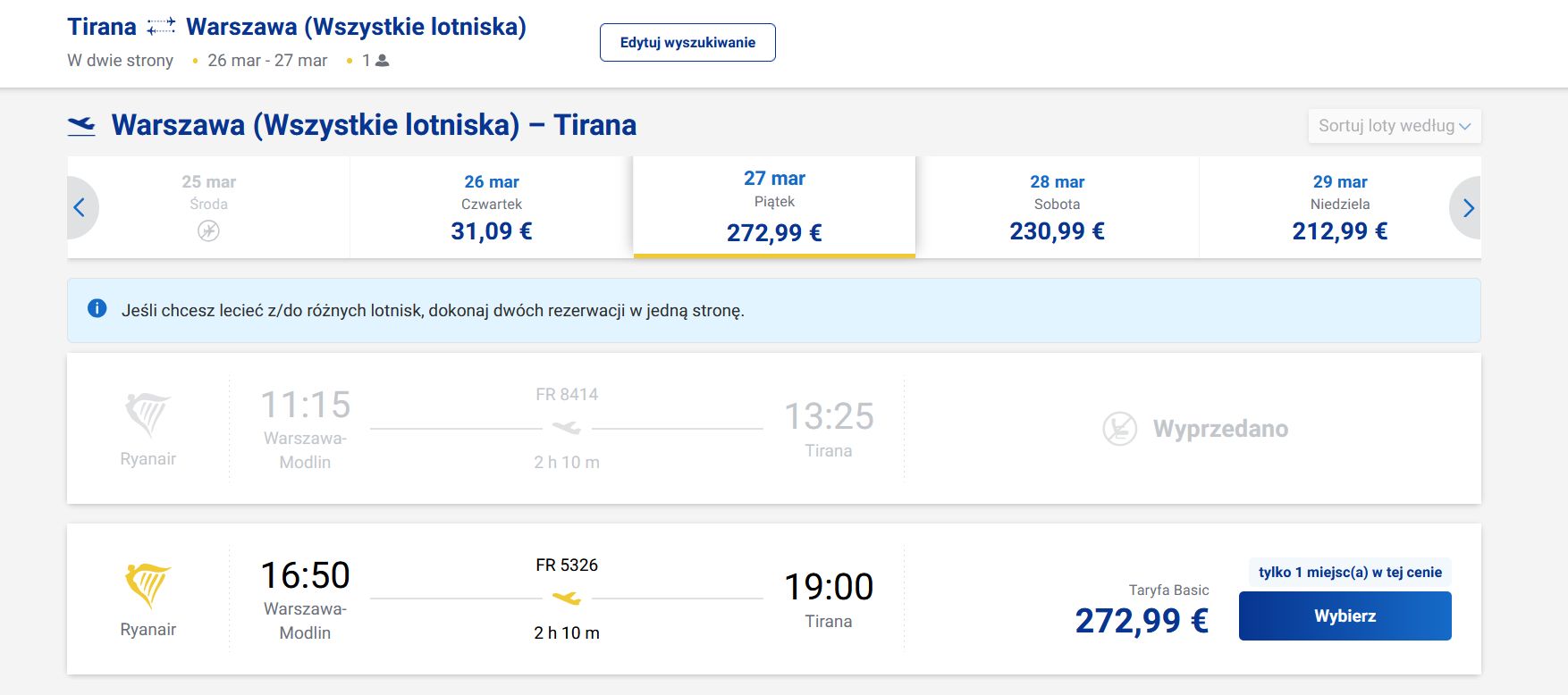Viewport: 1568px width, 695px height.
Task: Open the Sortuj loty według dropdown
Action: tap(1394, 126)
